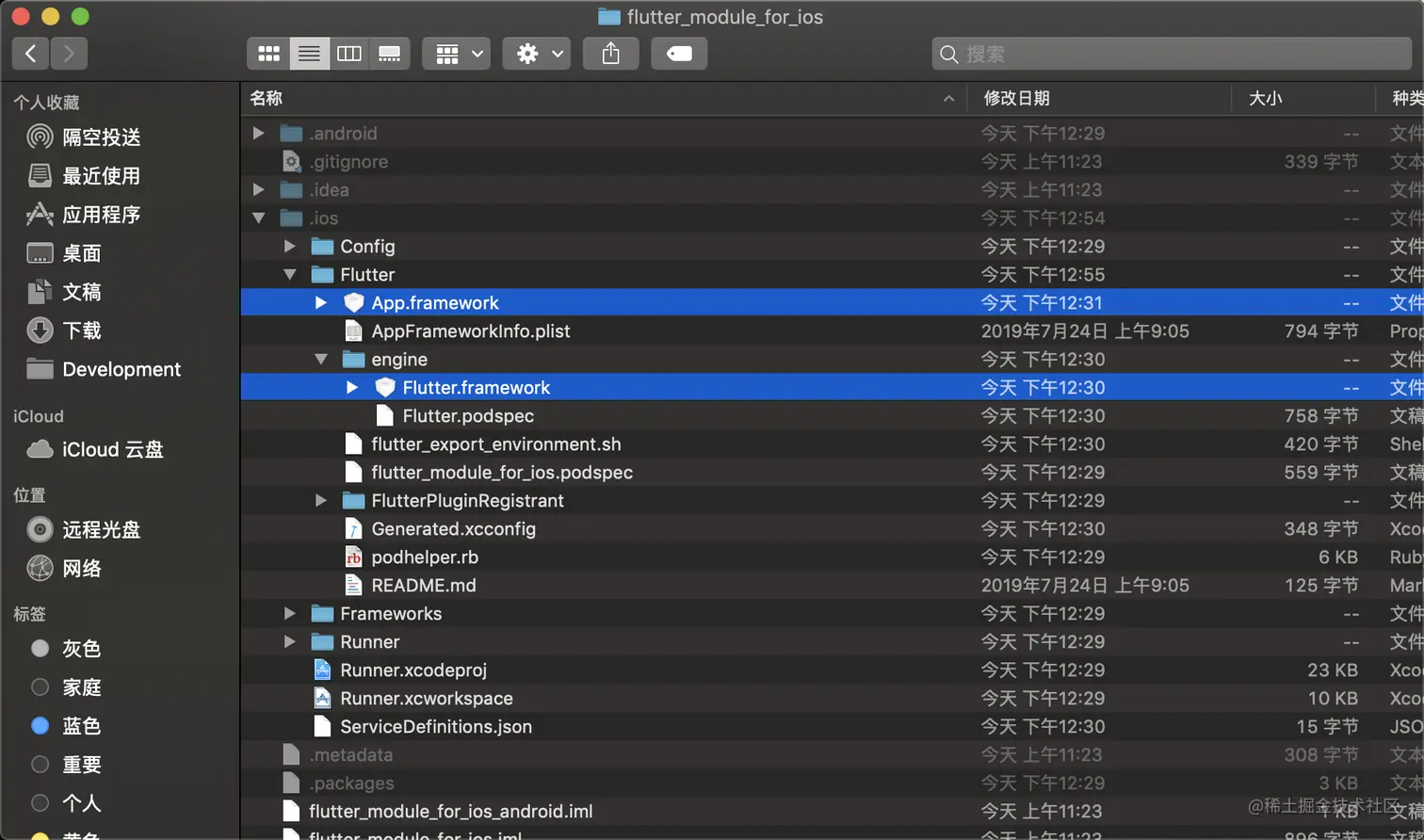Select the Flutter.podspec file icon
The image size is (1424, 840).
[384, 416]
